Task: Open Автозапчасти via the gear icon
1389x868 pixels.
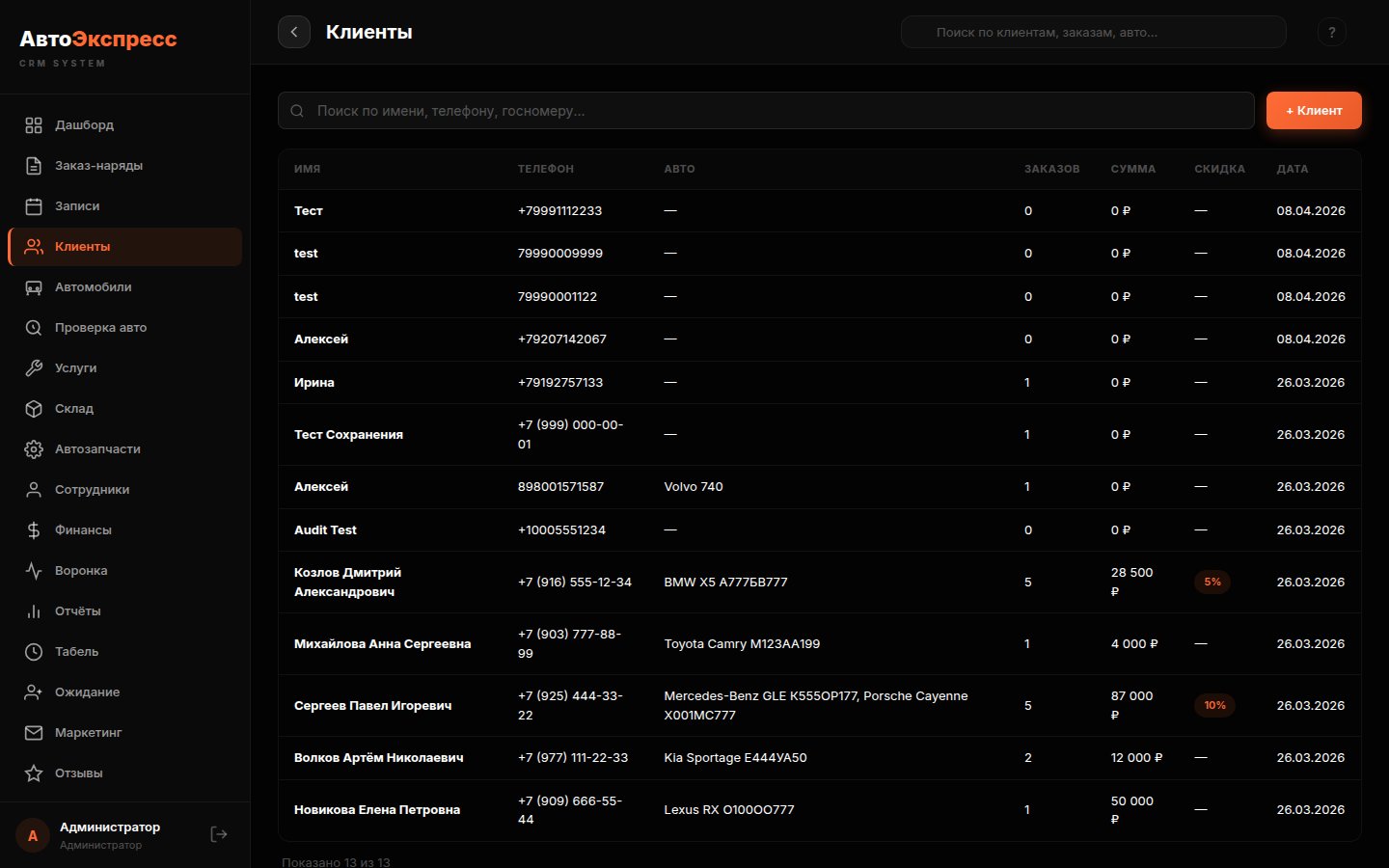Action: coord(33,448)
